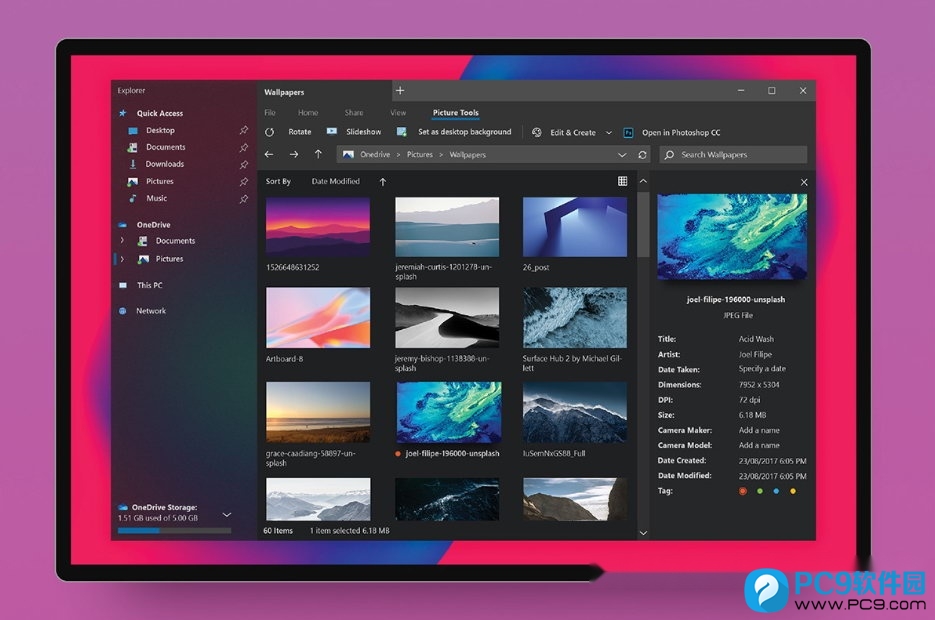The image size is (935, 620).
Task: Select the Artboard-8 thumbnail
Action: pos(318,318)
